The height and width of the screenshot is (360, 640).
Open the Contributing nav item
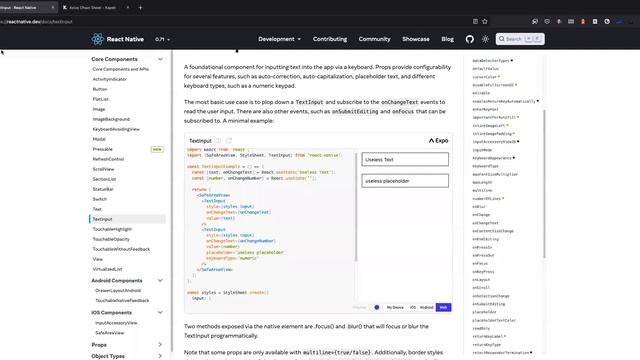[330, 39]
